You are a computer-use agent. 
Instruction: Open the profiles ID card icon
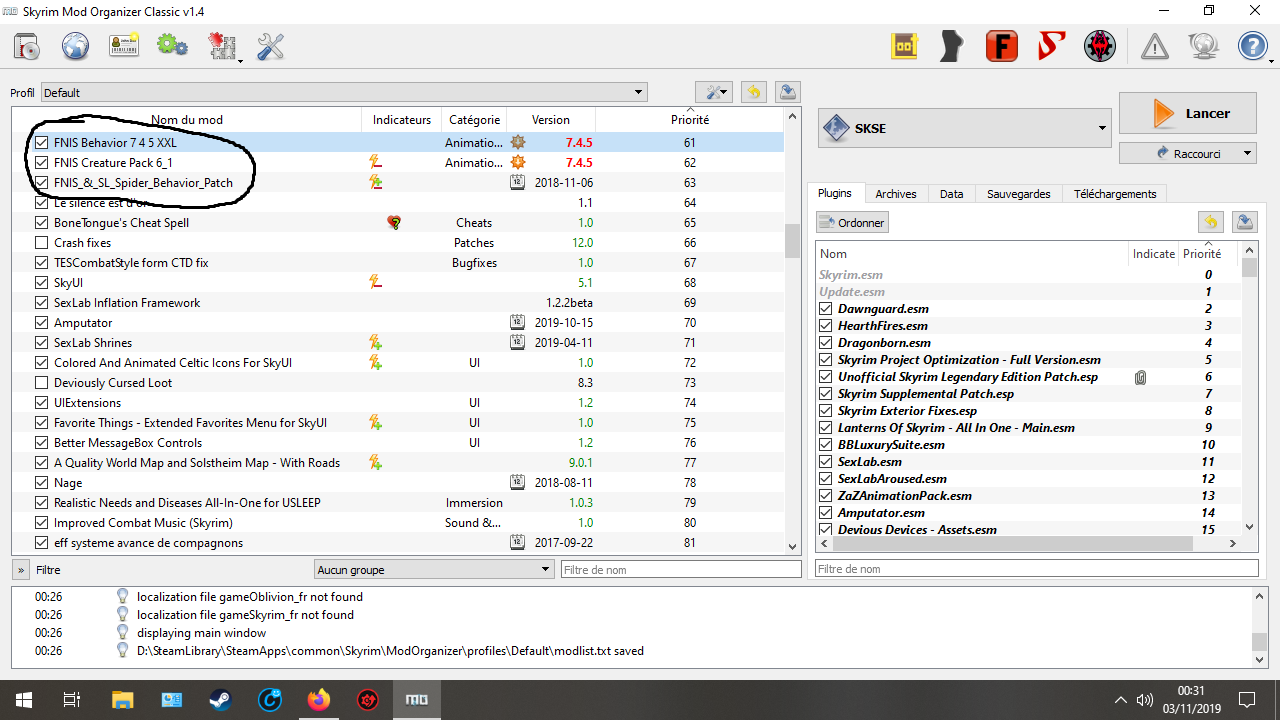coord(124,46)
